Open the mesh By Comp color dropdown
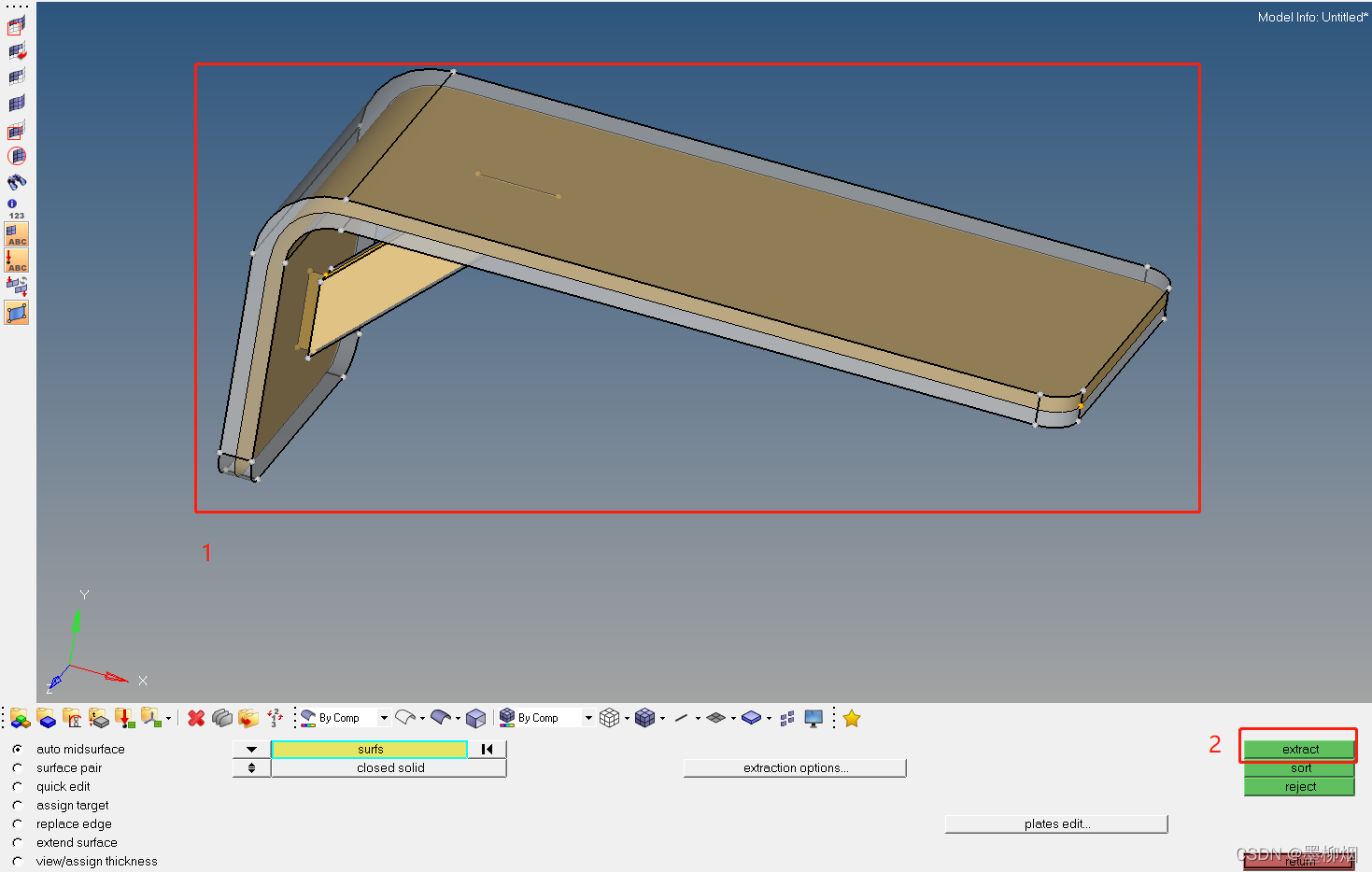Viewport: 1372px width, 872px height. tap(588, 718)
